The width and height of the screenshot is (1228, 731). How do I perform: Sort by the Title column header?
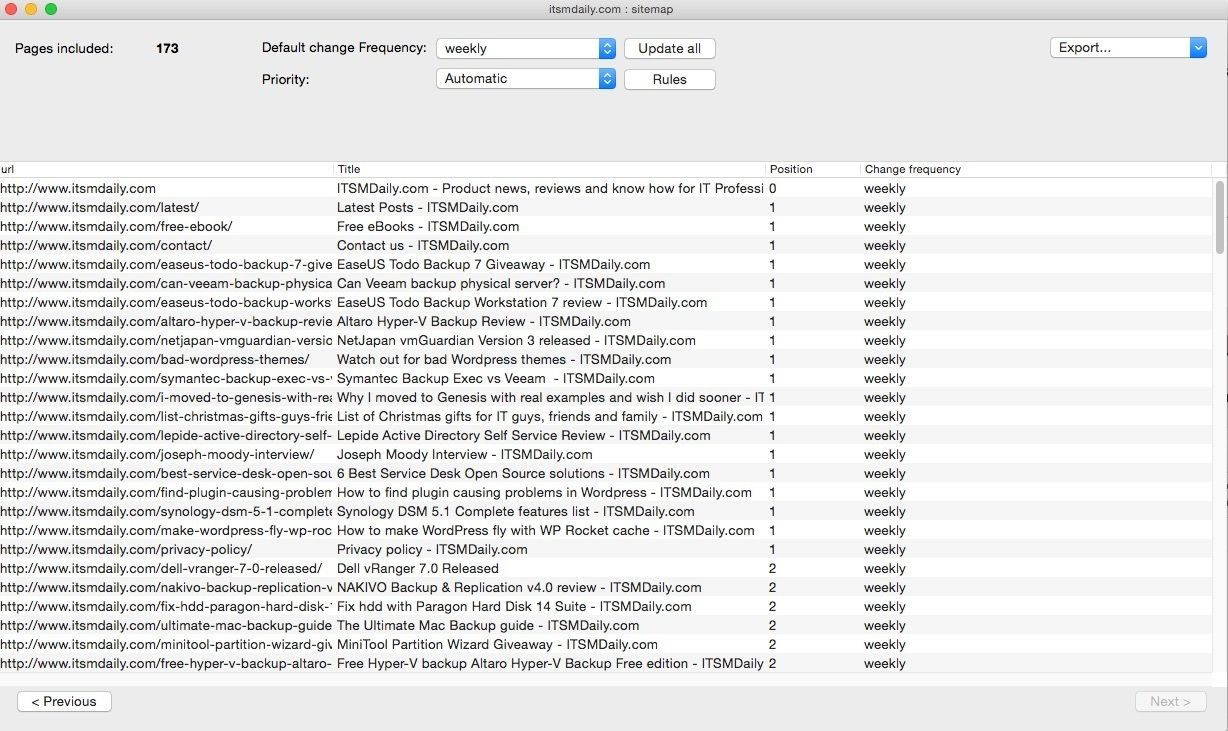(550, 169)
